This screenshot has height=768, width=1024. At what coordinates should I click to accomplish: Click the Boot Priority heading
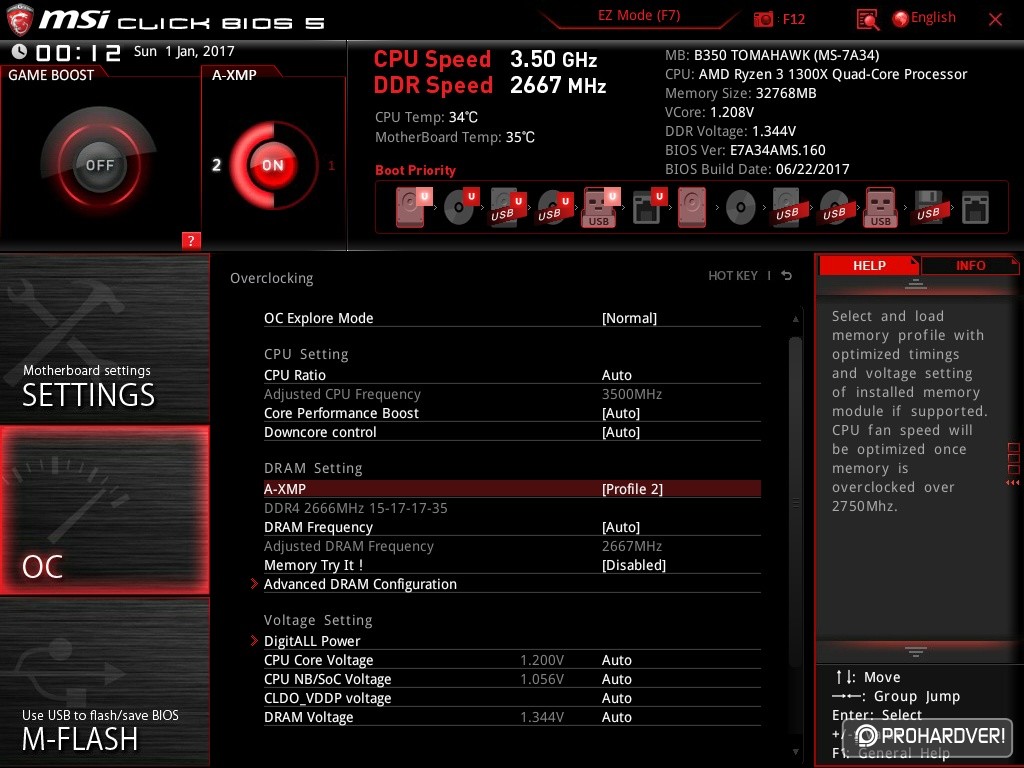click(x=415, y=170)
